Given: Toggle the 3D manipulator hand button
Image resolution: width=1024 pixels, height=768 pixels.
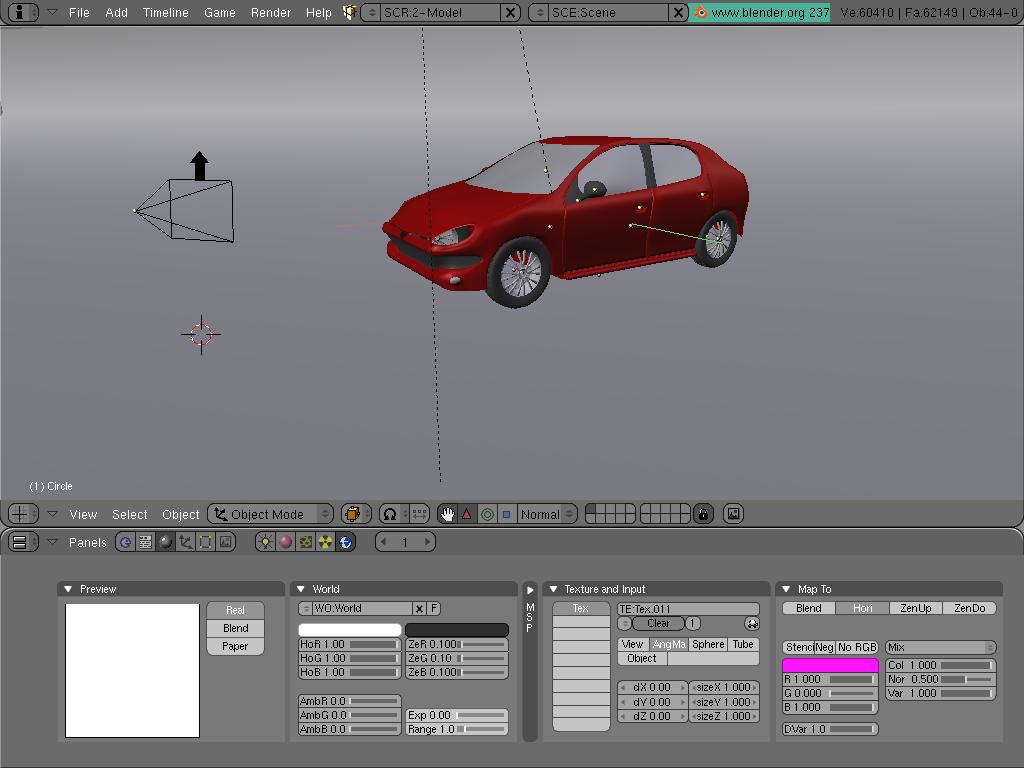Looking at the screenshot, I should click(447, 514).
